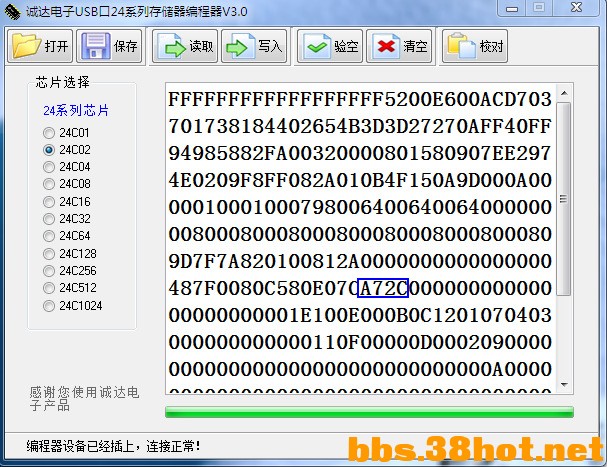Click hex line containing 110F00000D
The image size is (607, 467).
(x=360, y=342)
